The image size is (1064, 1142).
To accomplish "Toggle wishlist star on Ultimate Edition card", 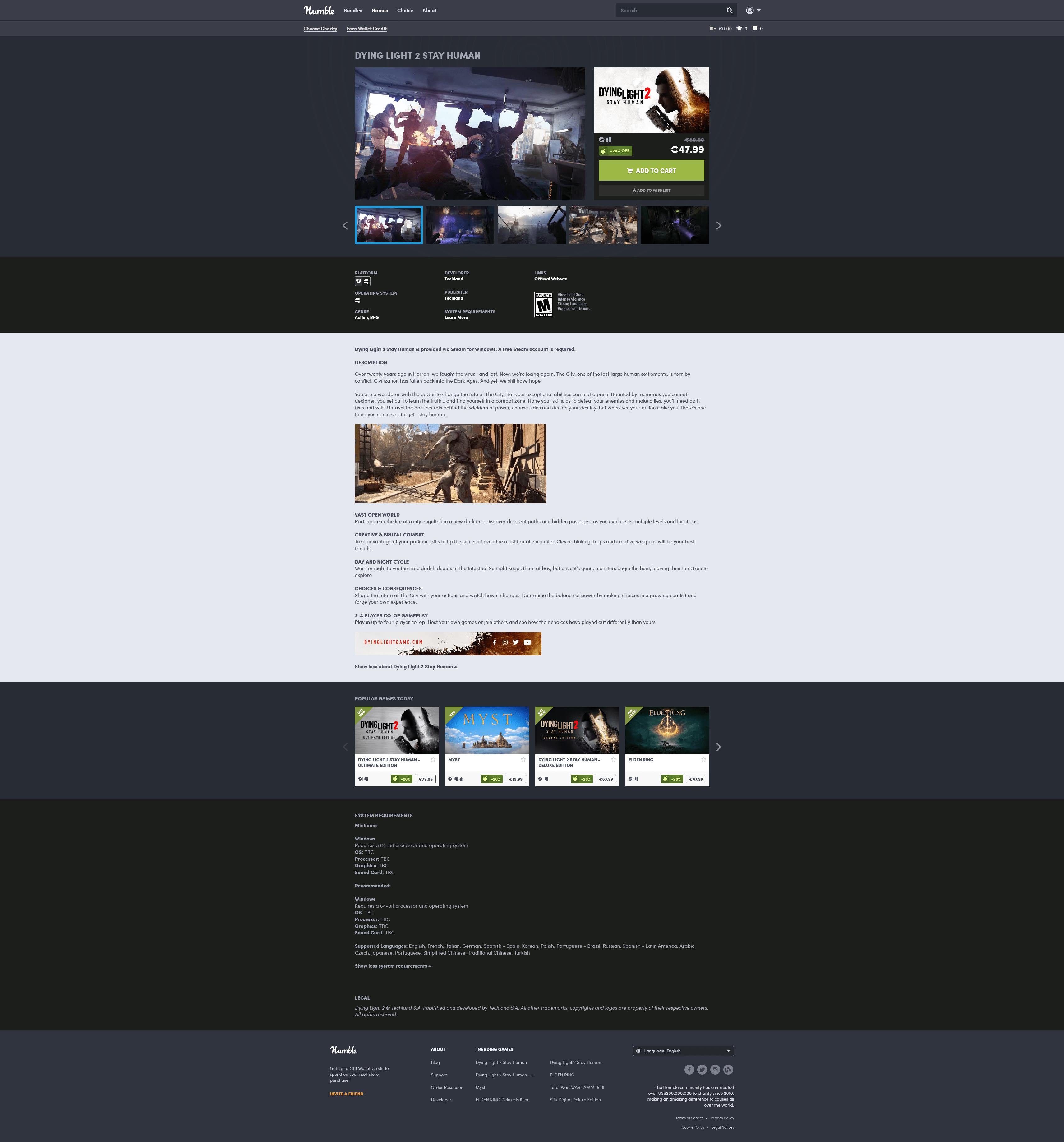I will pos(433,759).
